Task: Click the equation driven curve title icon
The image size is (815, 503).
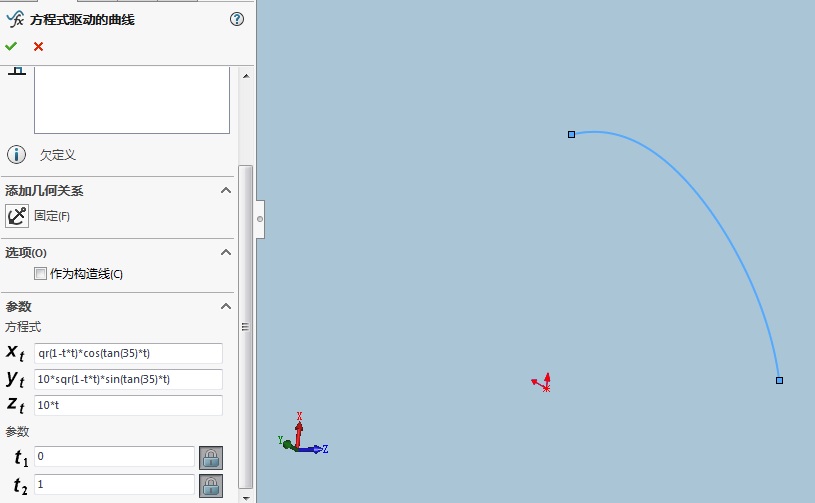Action: point(15,19)
